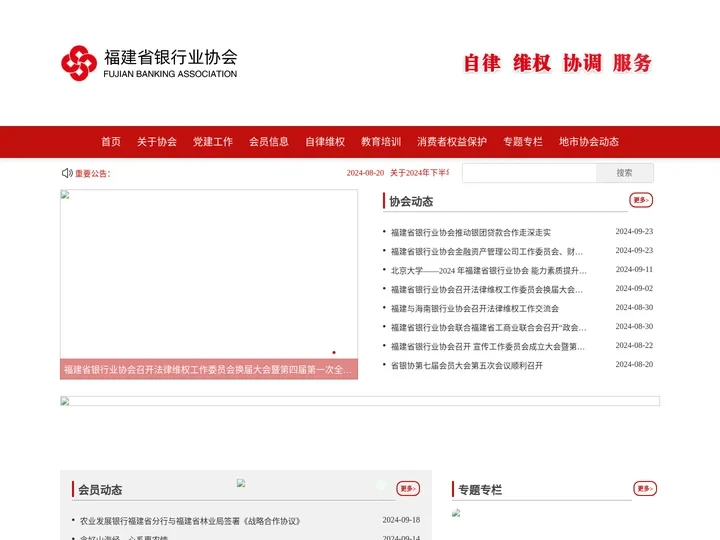Click date 2024-09-11 in 协会动态 list
The image size is (720, 540).
pos(634,270)
